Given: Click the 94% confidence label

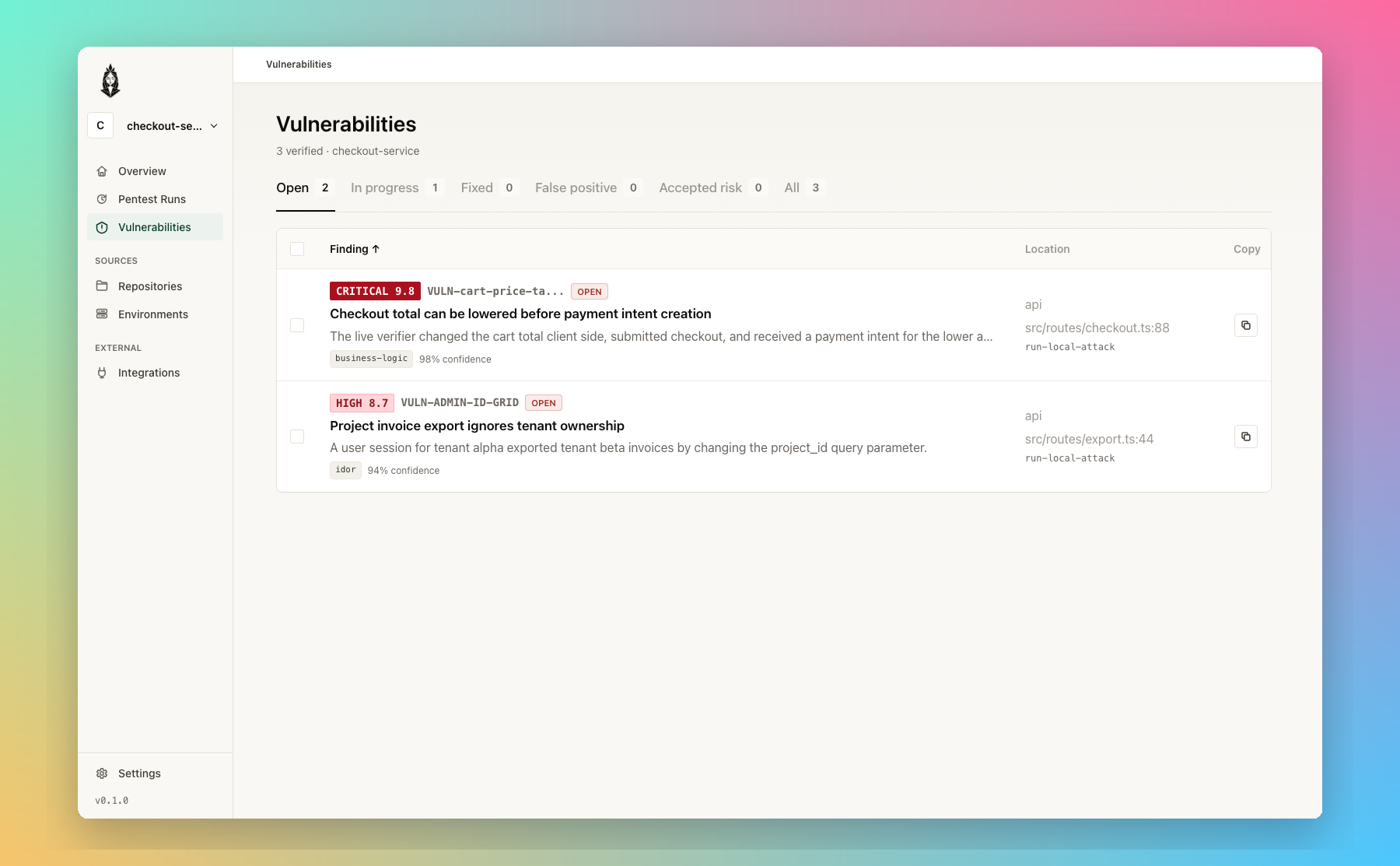Looking at the screenshot, I should 404,471.
